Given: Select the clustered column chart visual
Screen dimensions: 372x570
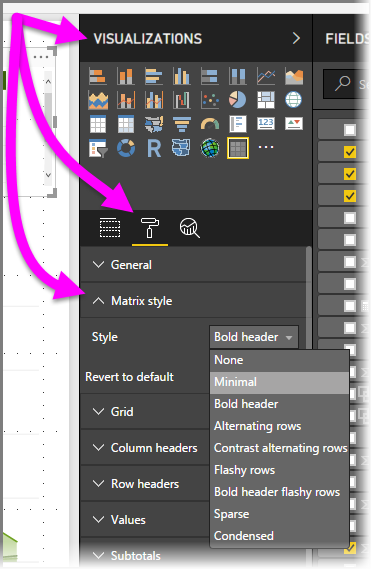Looking at the screenshot, I should click(x=181, y=76).
